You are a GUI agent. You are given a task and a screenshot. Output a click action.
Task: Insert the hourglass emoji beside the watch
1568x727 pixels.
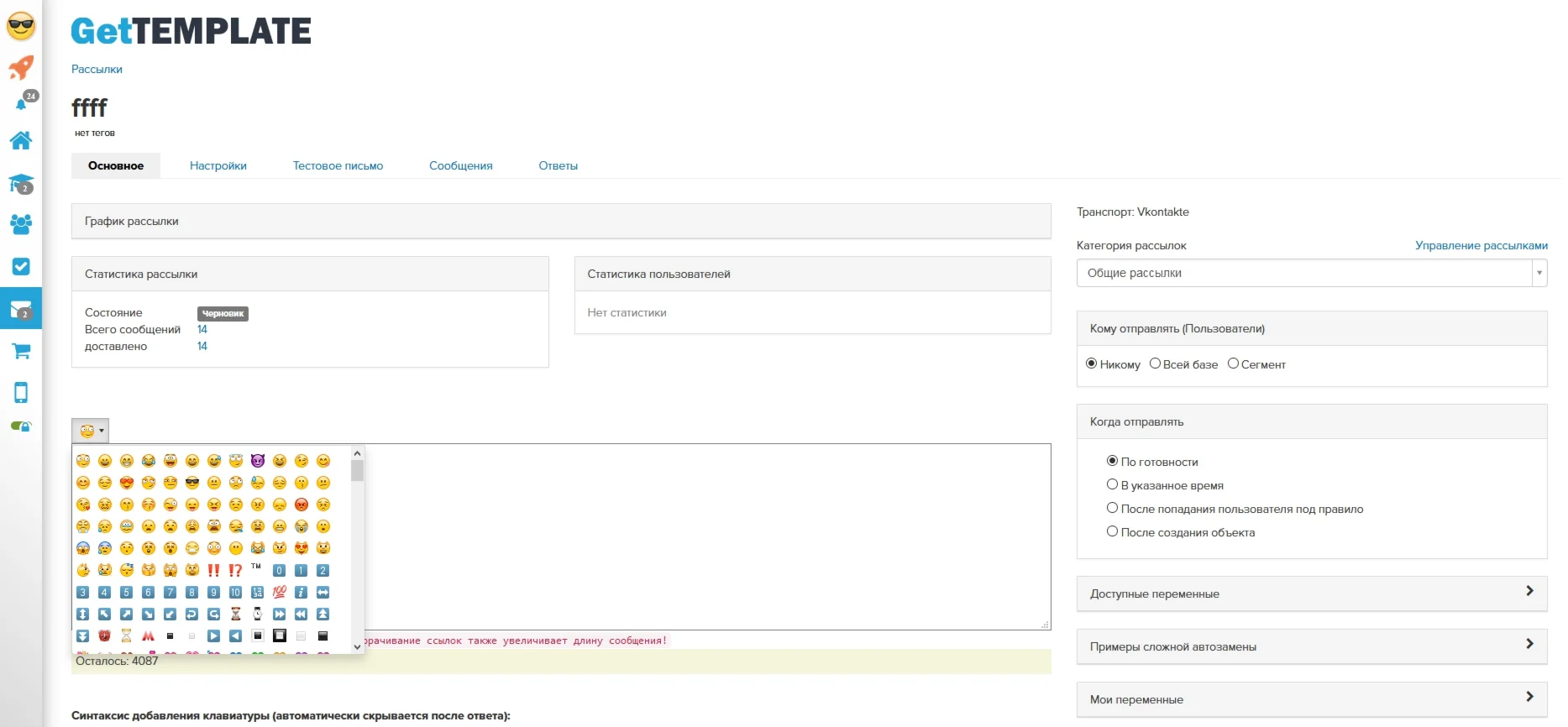[x=236, y=614]
